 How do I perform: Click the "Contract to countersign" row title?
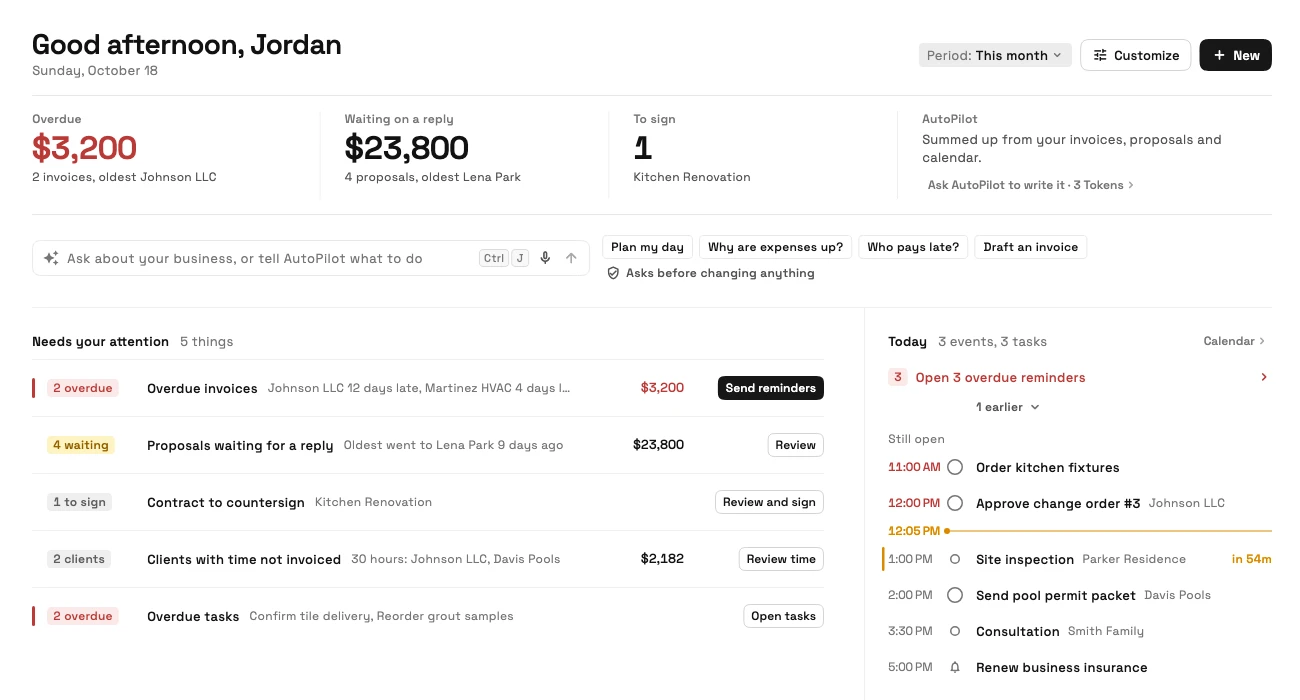(x=226, y=502)
